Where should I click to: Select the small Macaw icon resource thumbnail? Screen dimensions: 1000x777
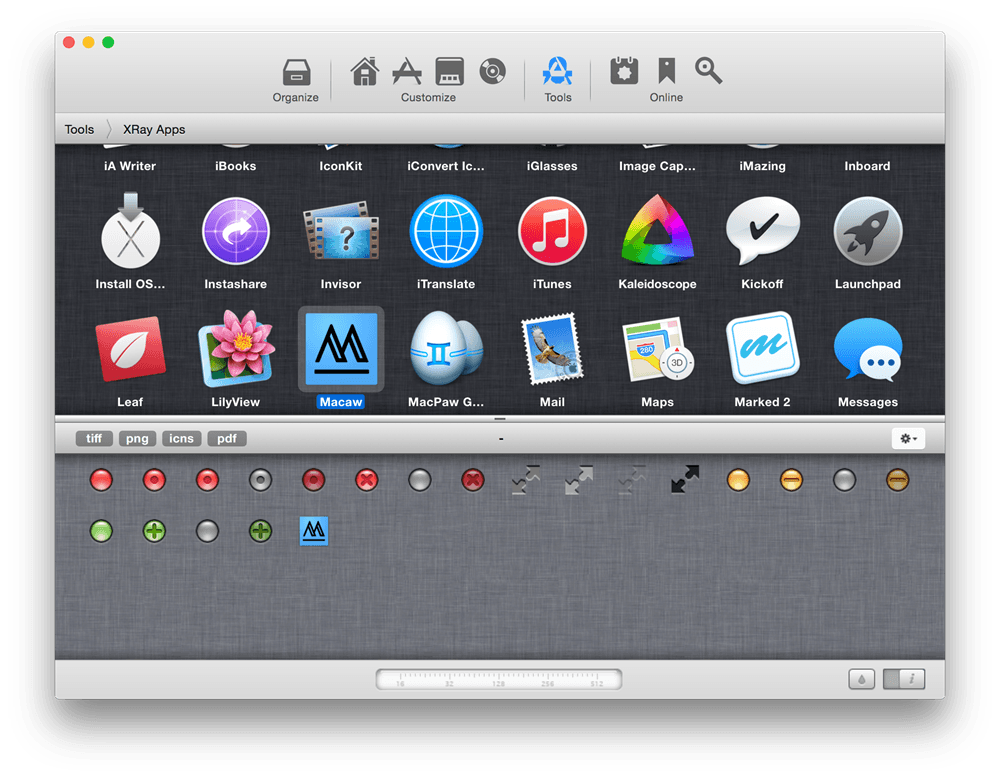[x=314, y=531]
